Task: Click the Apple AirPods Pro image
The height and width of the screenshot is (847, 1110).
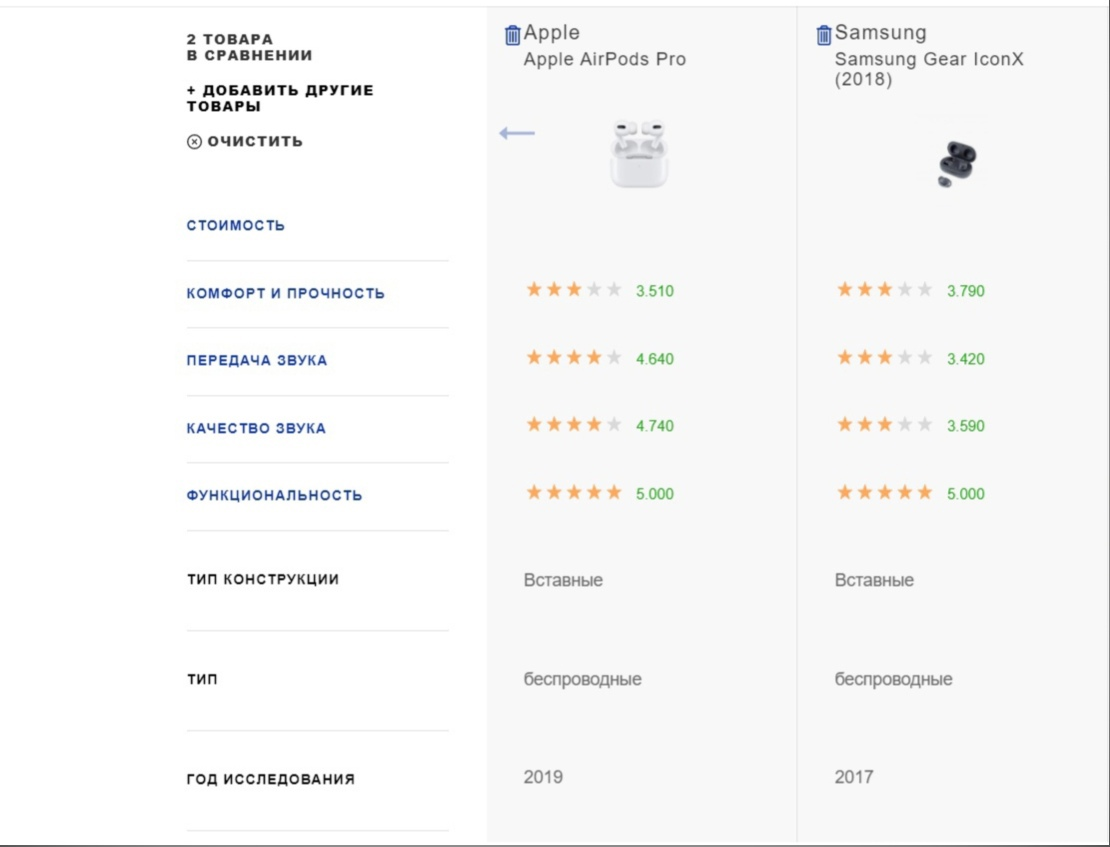Action: pos(639,154)
